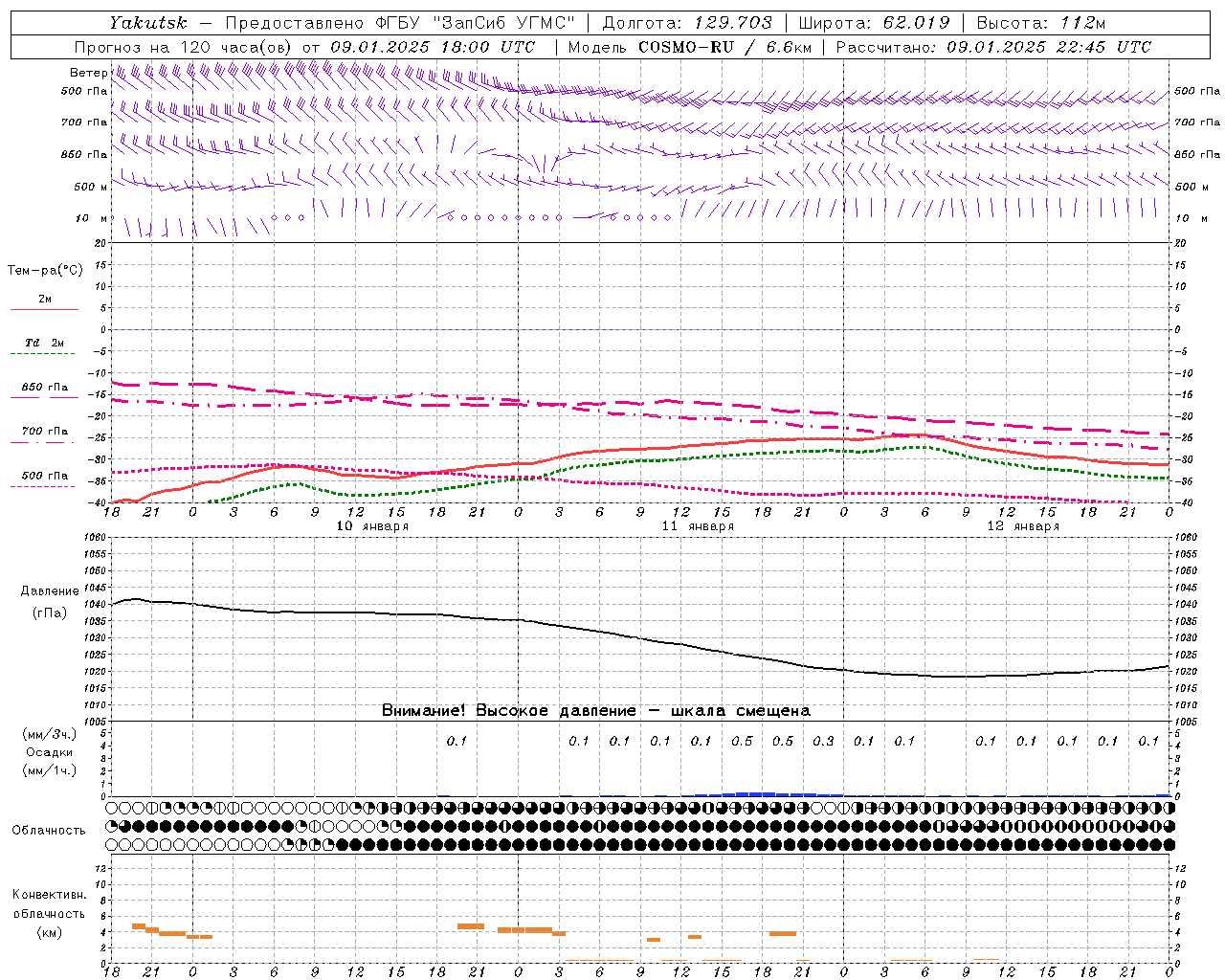Click the Рассчитано: 09.01.2025 22:45 UTC text

pyautogui.click(x=993, y=47)
